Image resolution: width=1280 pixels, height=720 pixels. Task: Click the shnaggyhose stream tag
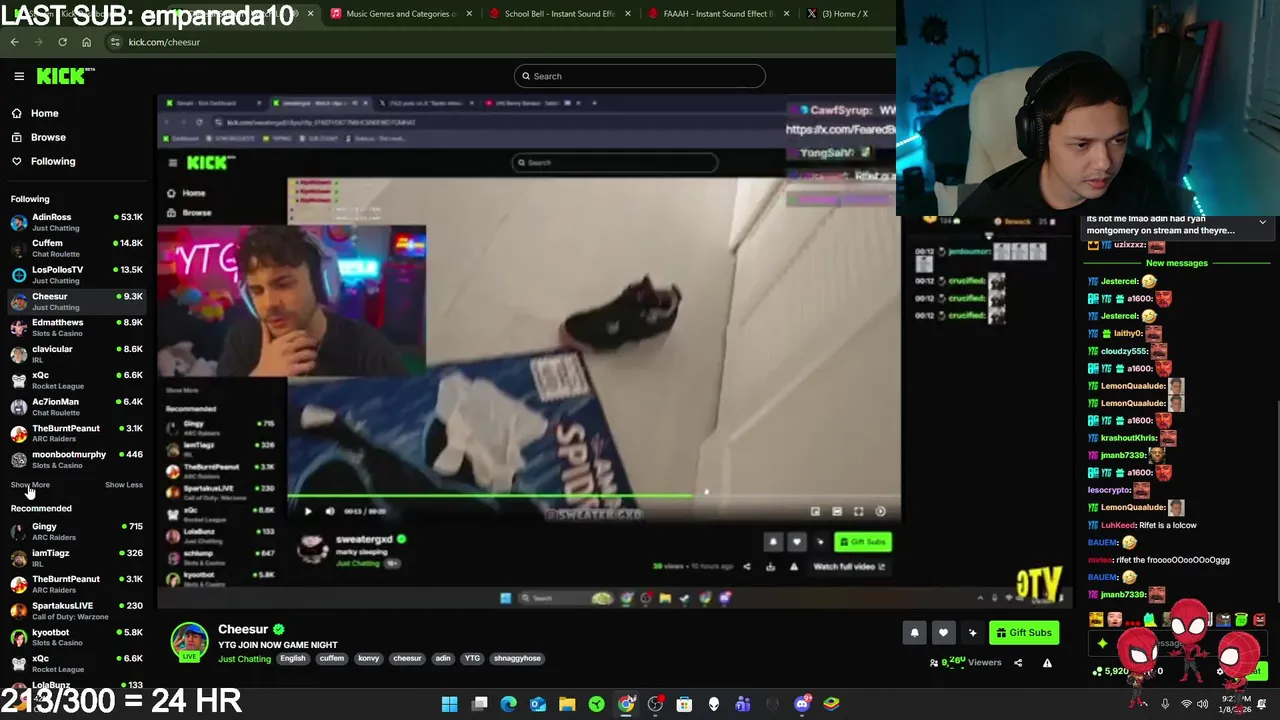(x=517, y=658)
